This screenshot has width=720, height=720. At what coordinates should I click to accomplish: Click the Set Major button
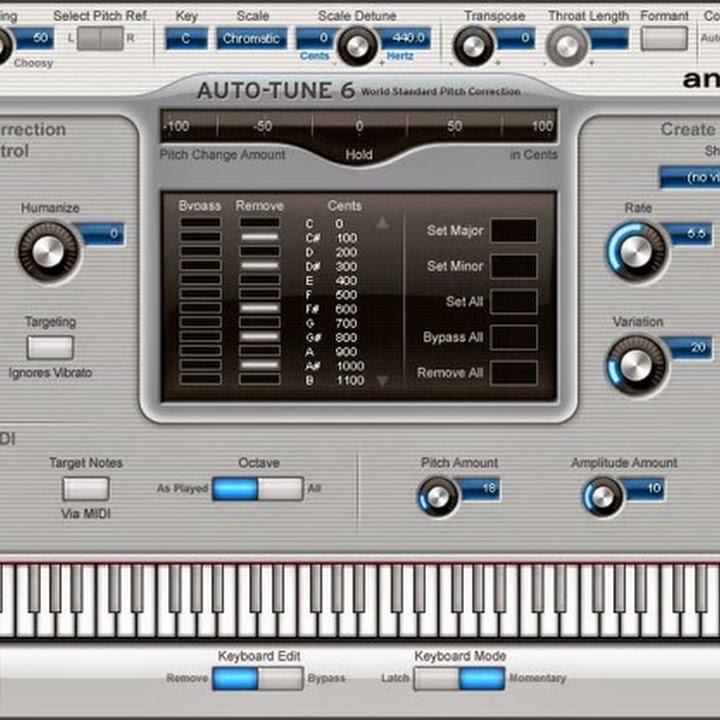click(x=513, y=231)
